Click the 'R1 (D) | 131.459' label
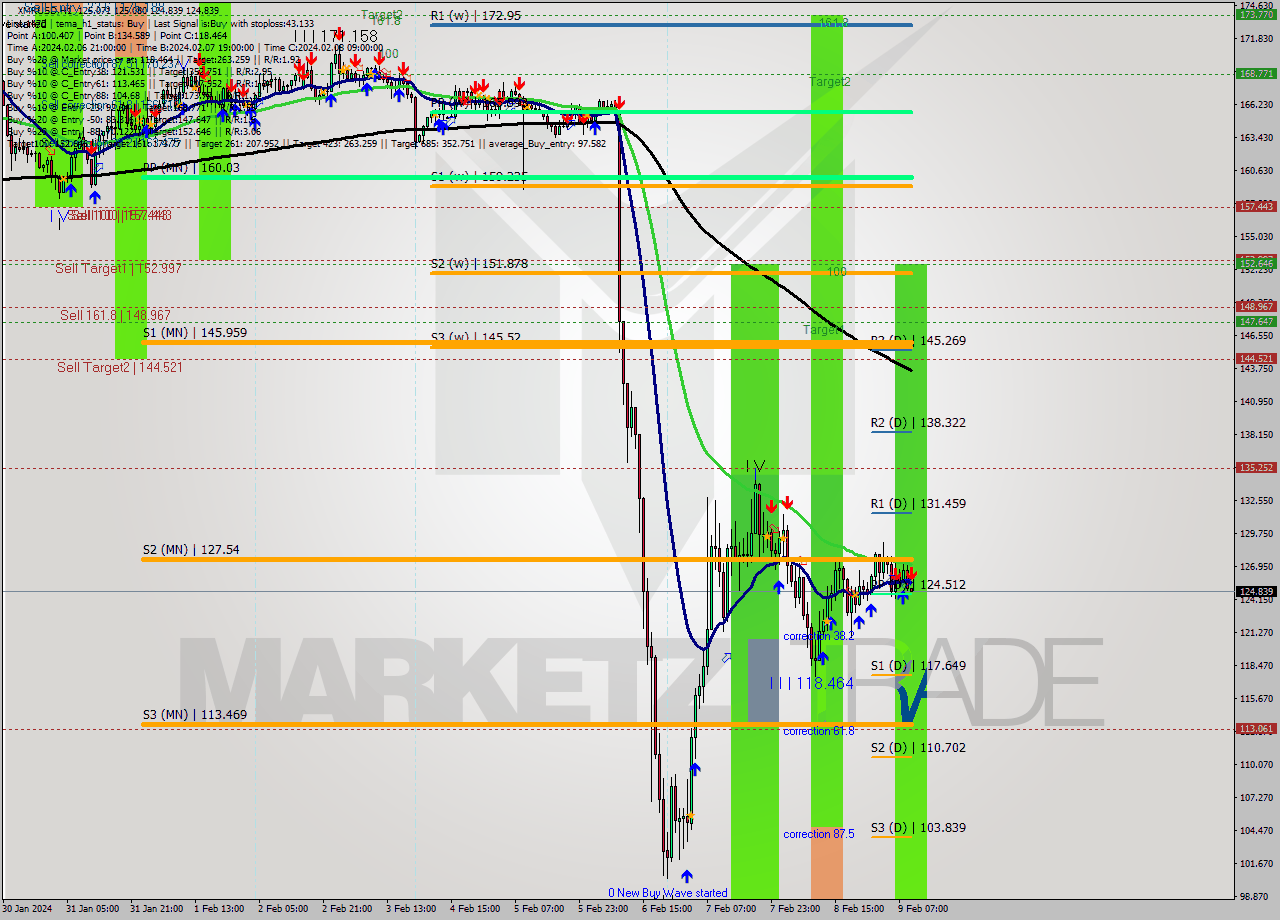Screen dimensions: 1280x920 (918, 504)
